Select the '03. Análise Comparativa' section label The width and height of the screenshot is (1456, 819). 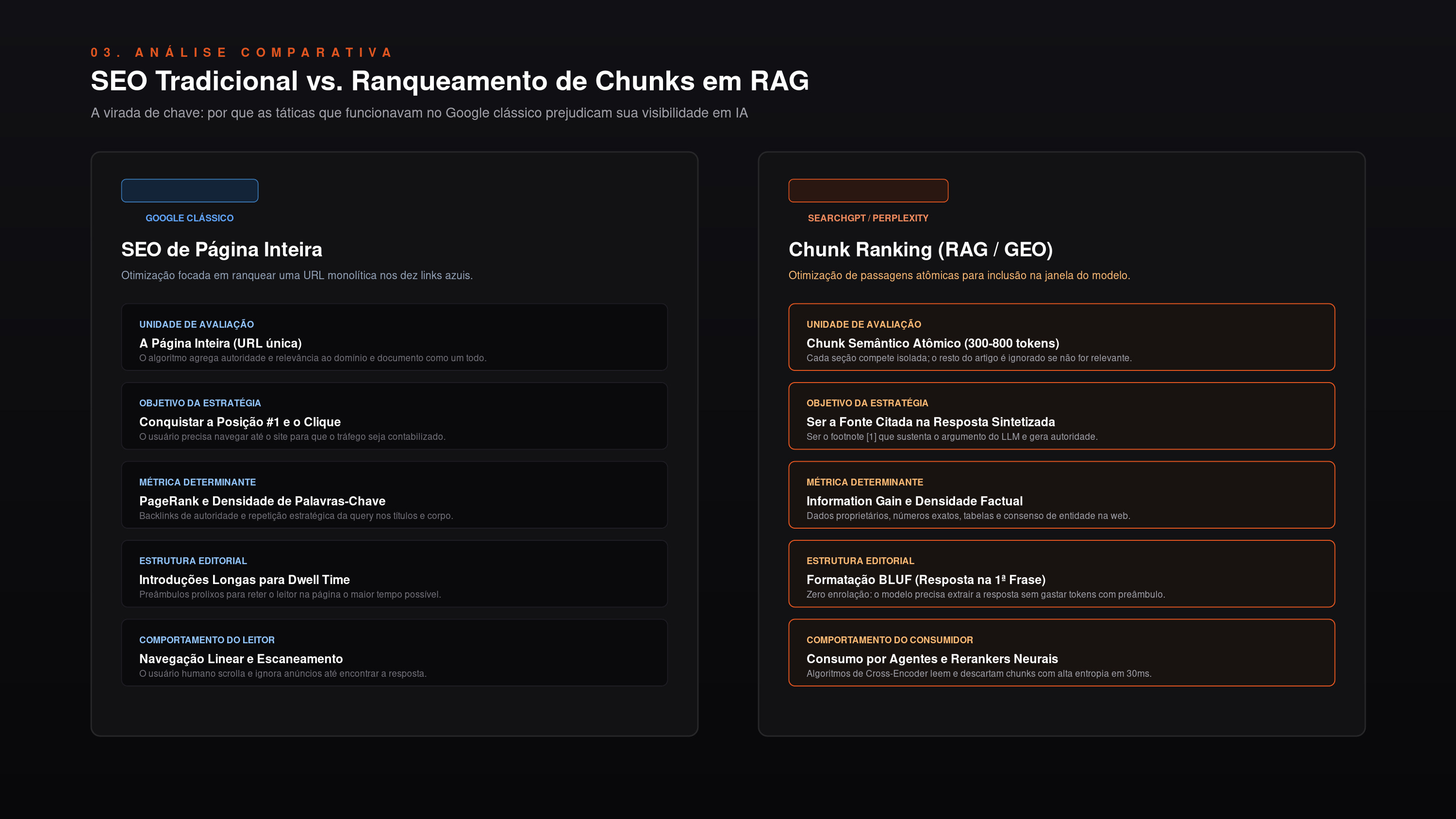tap(241, 52)
